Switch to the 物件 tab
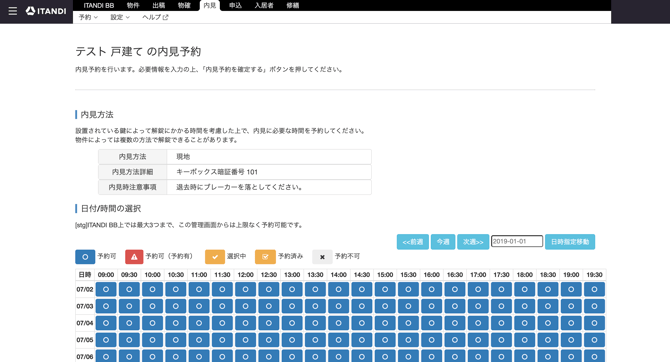The image size is (670, 362). [133, 6]
